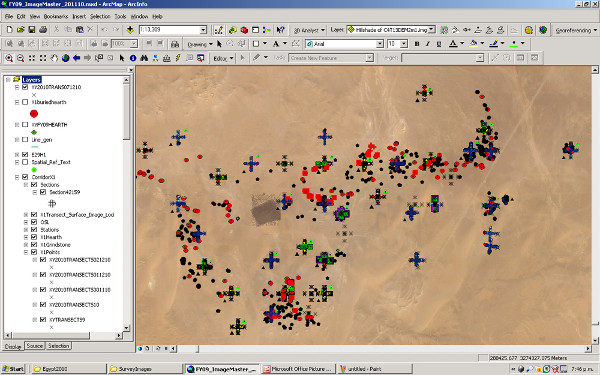Open the Editor Toolbar button

[x=218, y=30]
